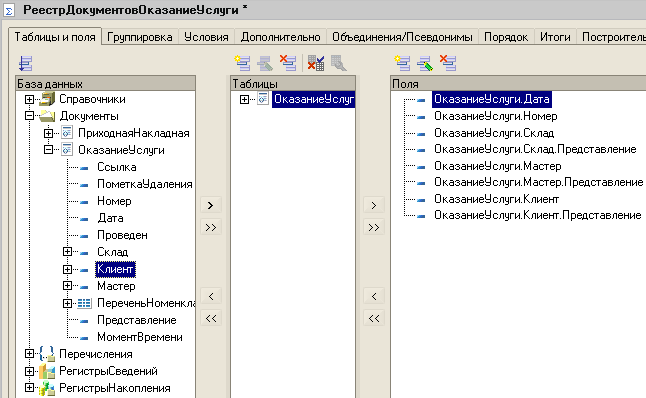This screenshot has height=398, width=646.
Task: Add all items to Таблицы with >> button
Action: [x=211, y=227]
